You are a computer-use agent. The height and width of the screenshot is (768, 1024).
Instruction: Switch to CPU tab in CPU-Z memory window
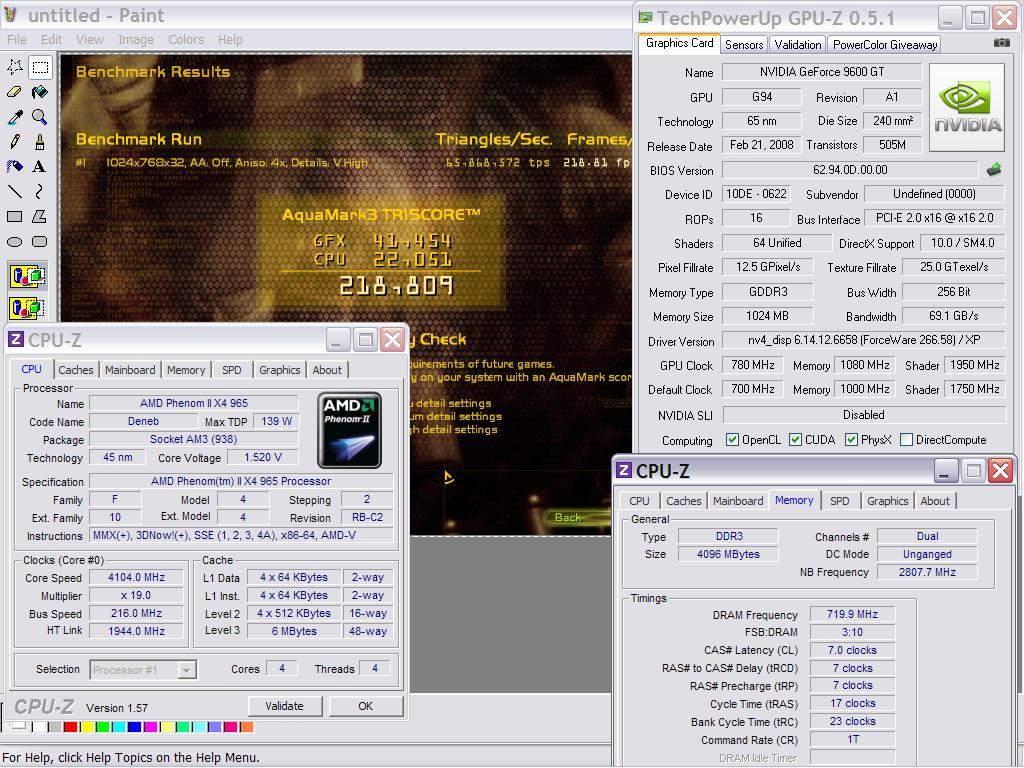pyautogui.click(x=639, y=501)
